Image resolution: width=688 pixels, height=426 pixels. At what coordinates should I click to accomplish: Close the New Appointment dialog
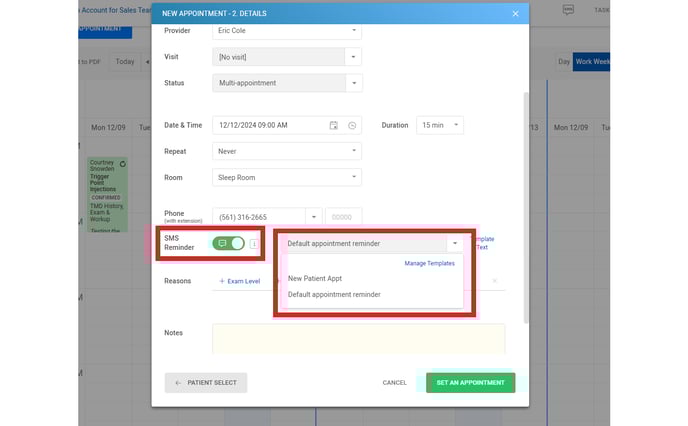coord(516,14)
